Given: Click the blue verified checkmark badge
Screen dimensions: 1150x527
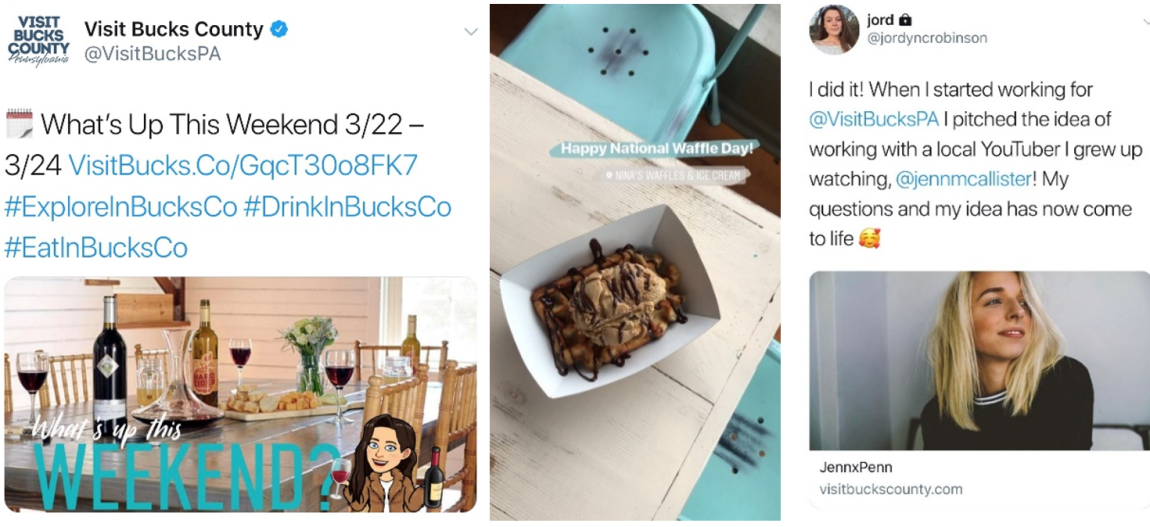Looking at the screenshot, I should pyautogui.click(x=279, y=29).
